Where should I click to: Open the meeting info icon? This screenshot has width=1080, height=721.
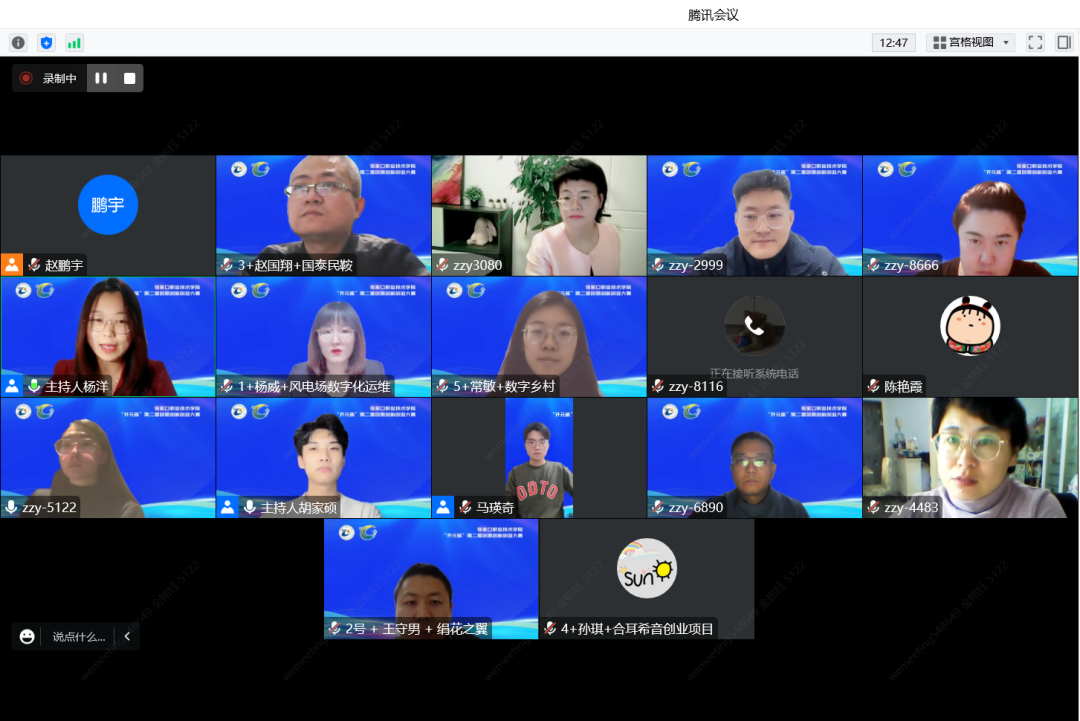[x=18, y=42]
